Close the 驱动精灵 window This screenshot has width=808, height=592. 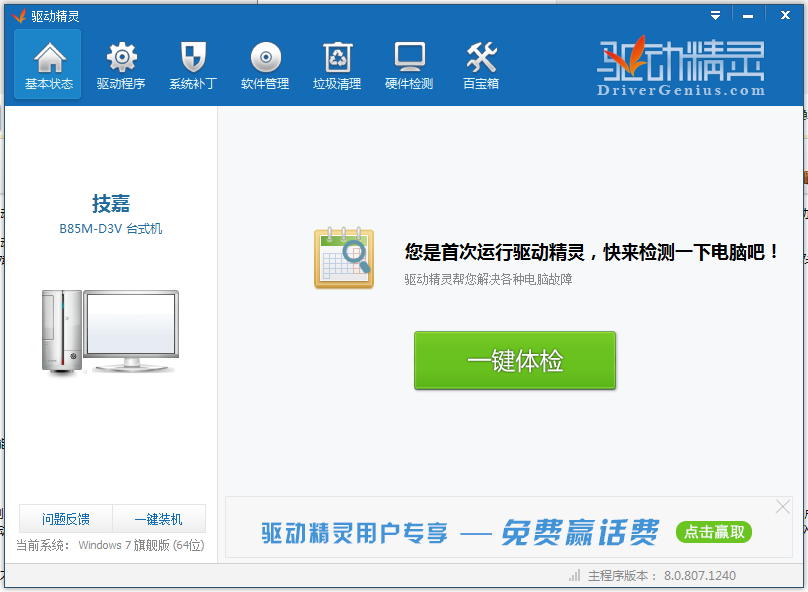point(785,15)
